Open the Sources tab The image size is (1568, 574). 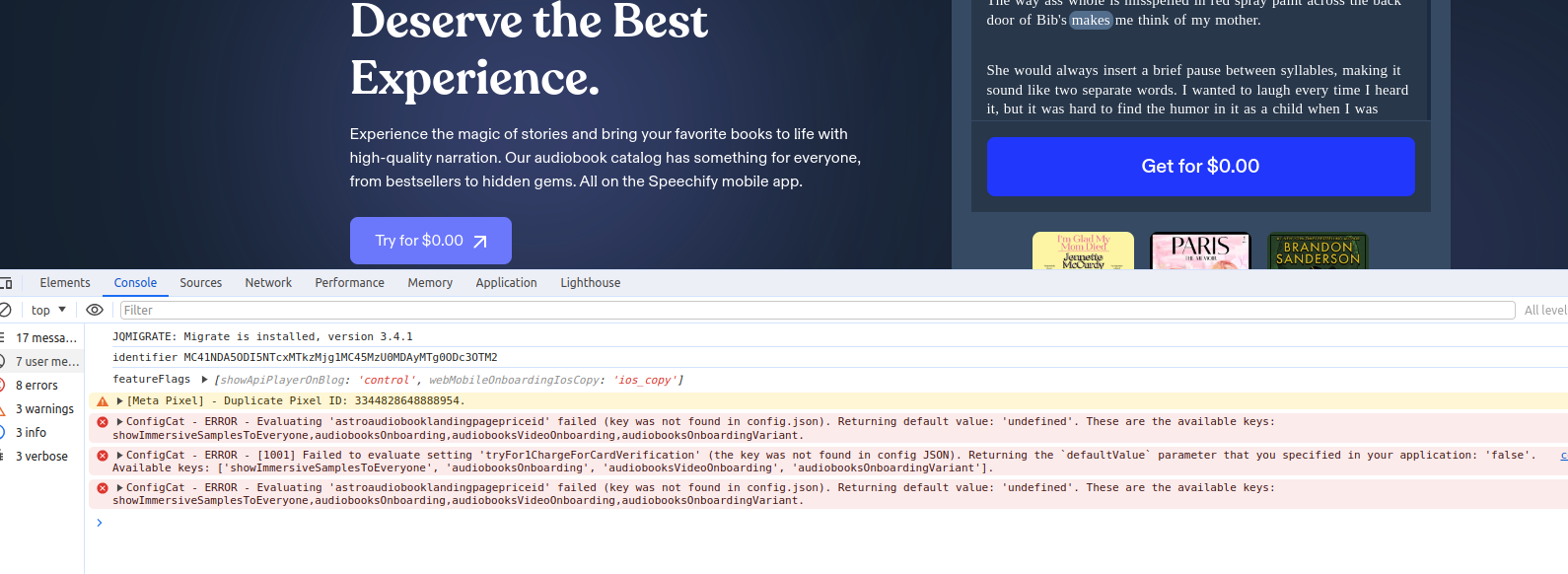pos(201,283)
